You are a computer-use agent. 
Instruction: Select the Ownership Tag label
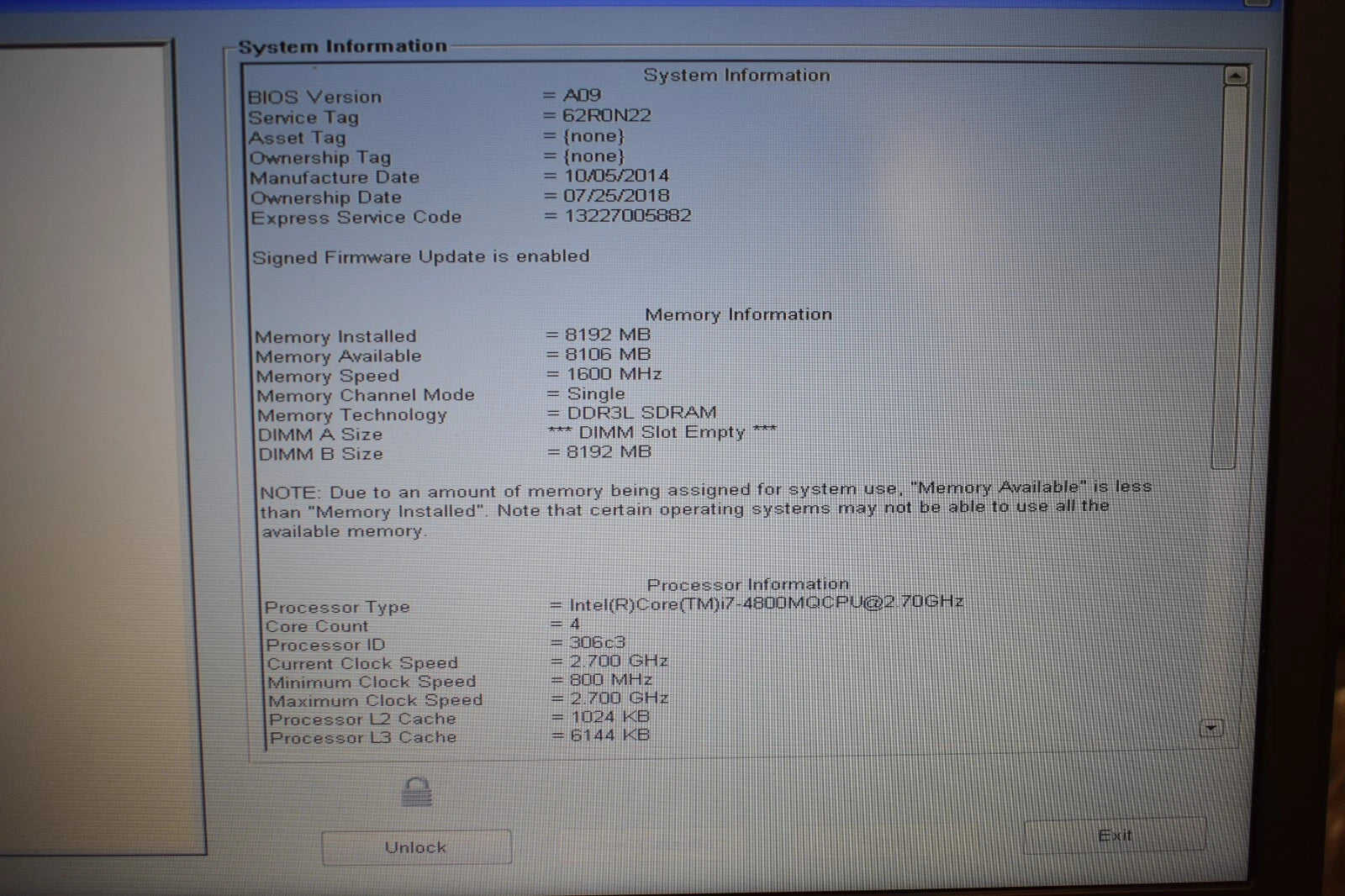[320, 158]
